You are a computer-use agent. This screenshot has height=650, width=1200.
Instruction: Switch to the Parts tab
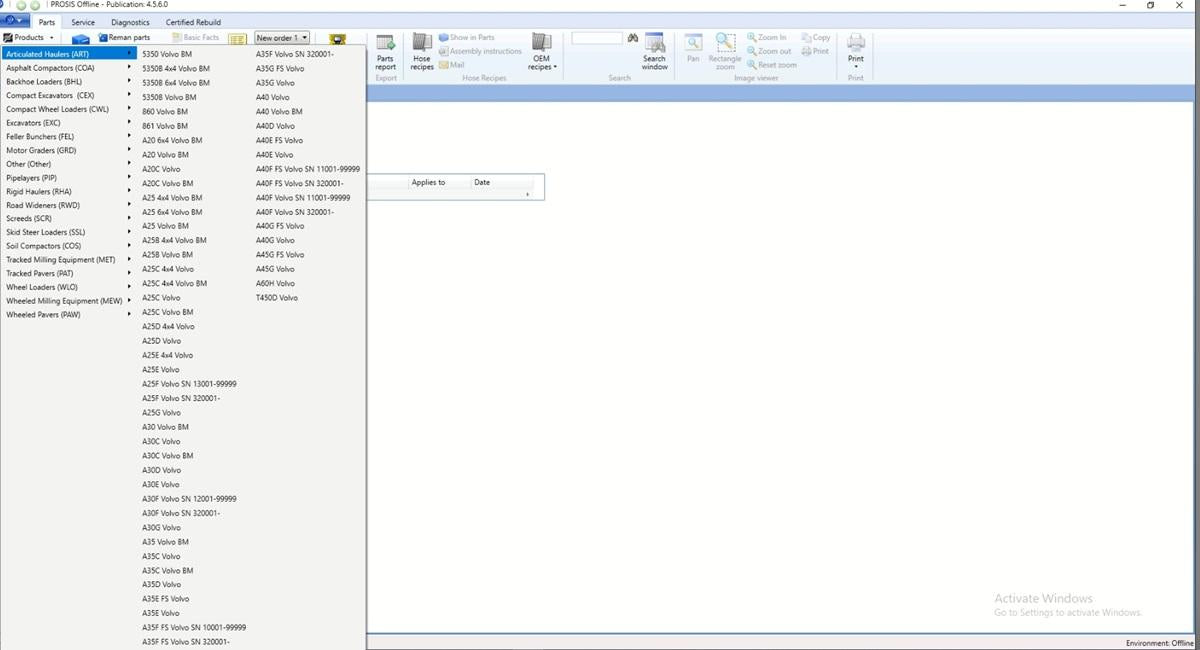point(47,22)
